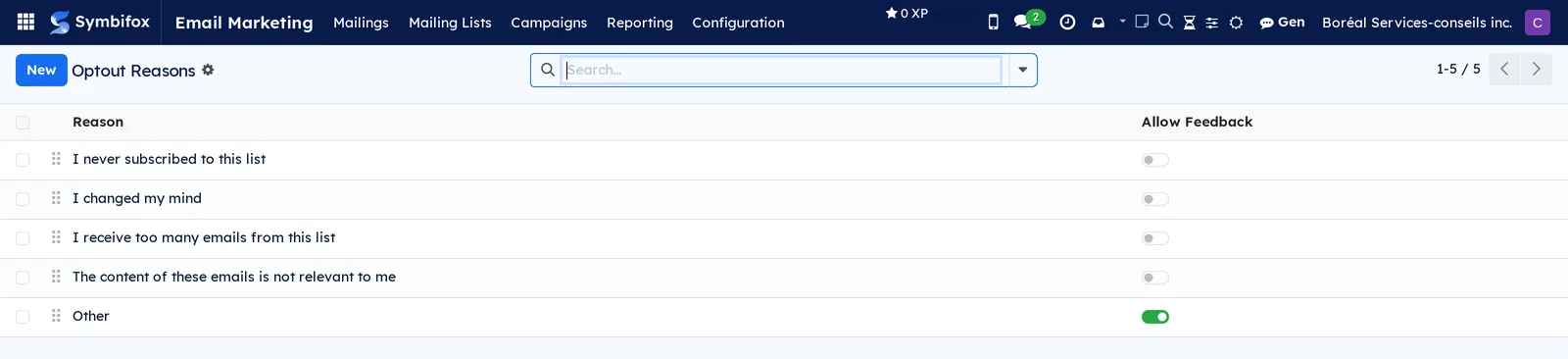Open the Reporting menu

pos(640,22)
